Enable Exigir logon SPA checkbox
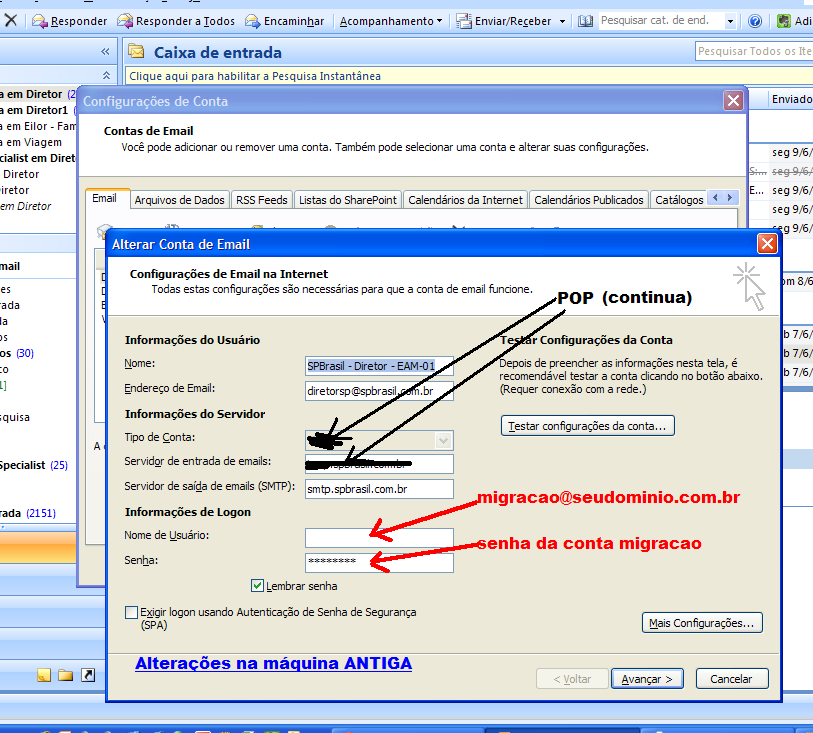Screen dimensions: 813x733 pos(132,612)
